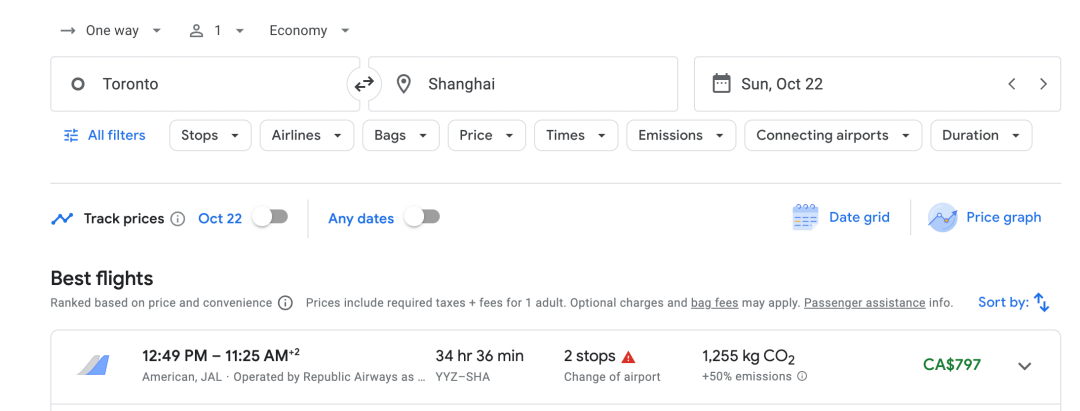Enable Any dates price tracking
This screenshot has width=1080, height=411.
pos(422,217)
